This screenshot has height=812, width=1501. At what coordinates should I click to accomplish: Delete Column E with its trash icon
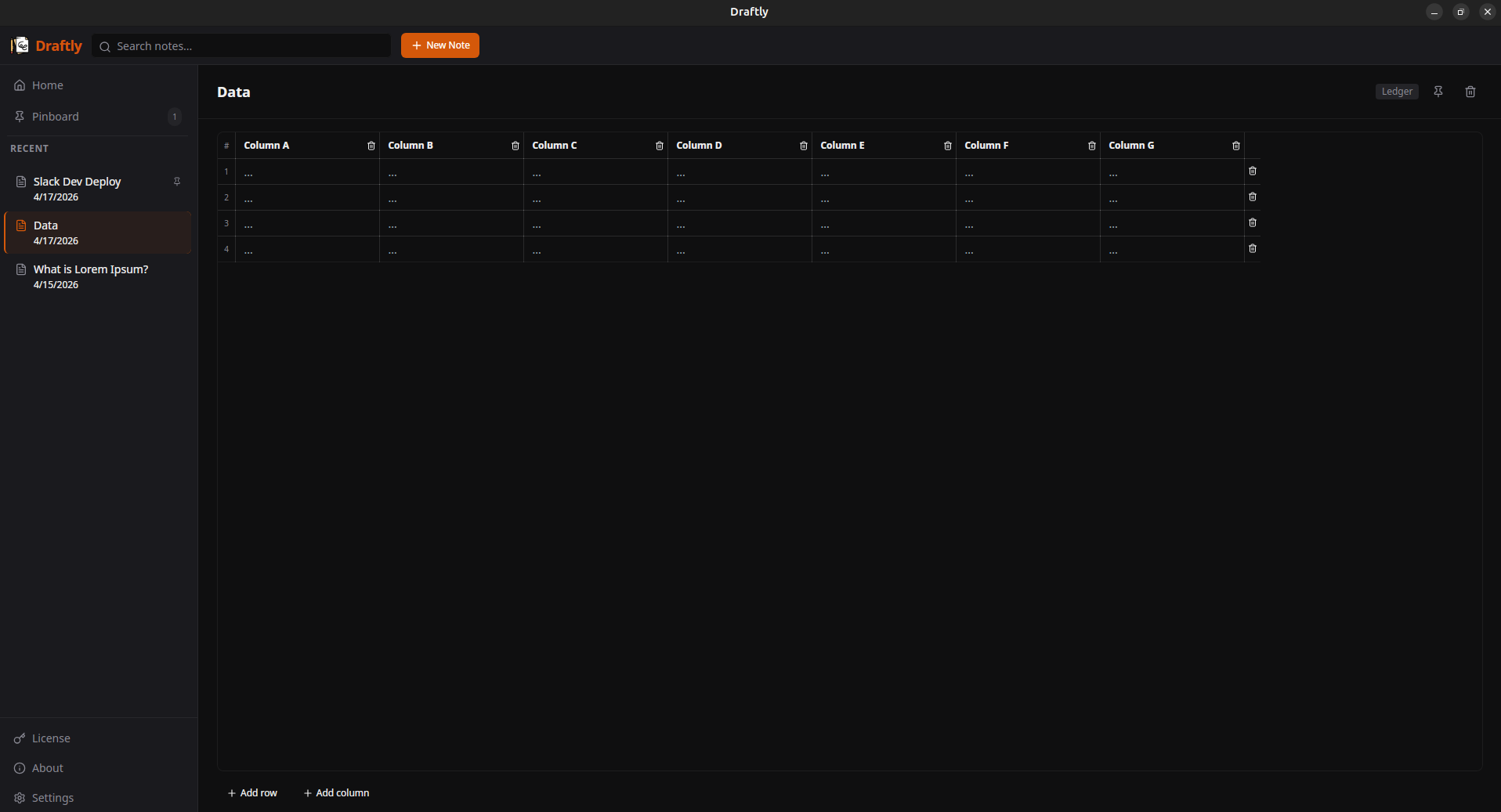pos(948,146)
